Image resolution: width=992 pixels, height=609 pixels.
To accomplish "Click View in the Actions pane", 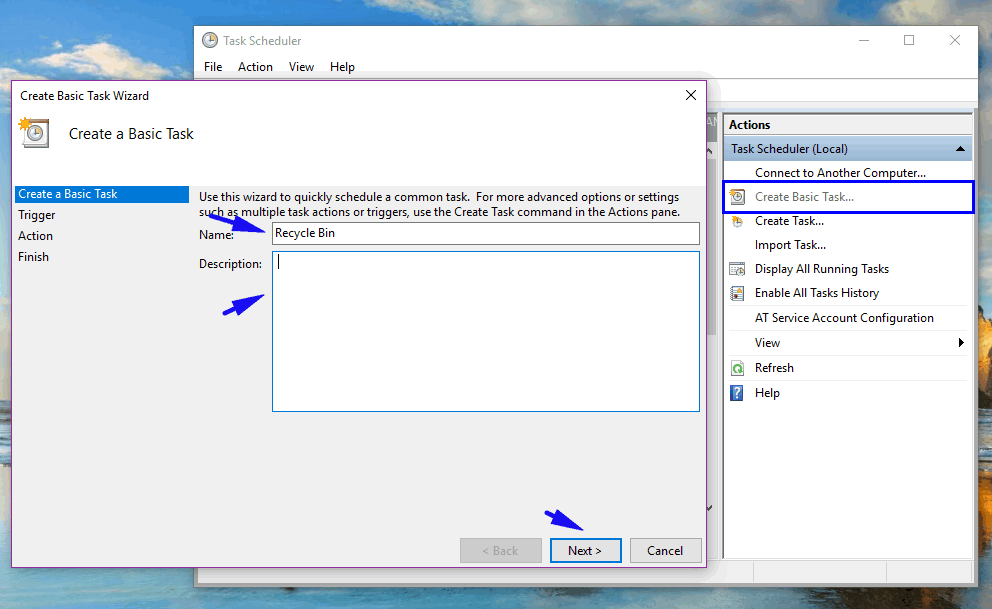I will click(767, 343).
